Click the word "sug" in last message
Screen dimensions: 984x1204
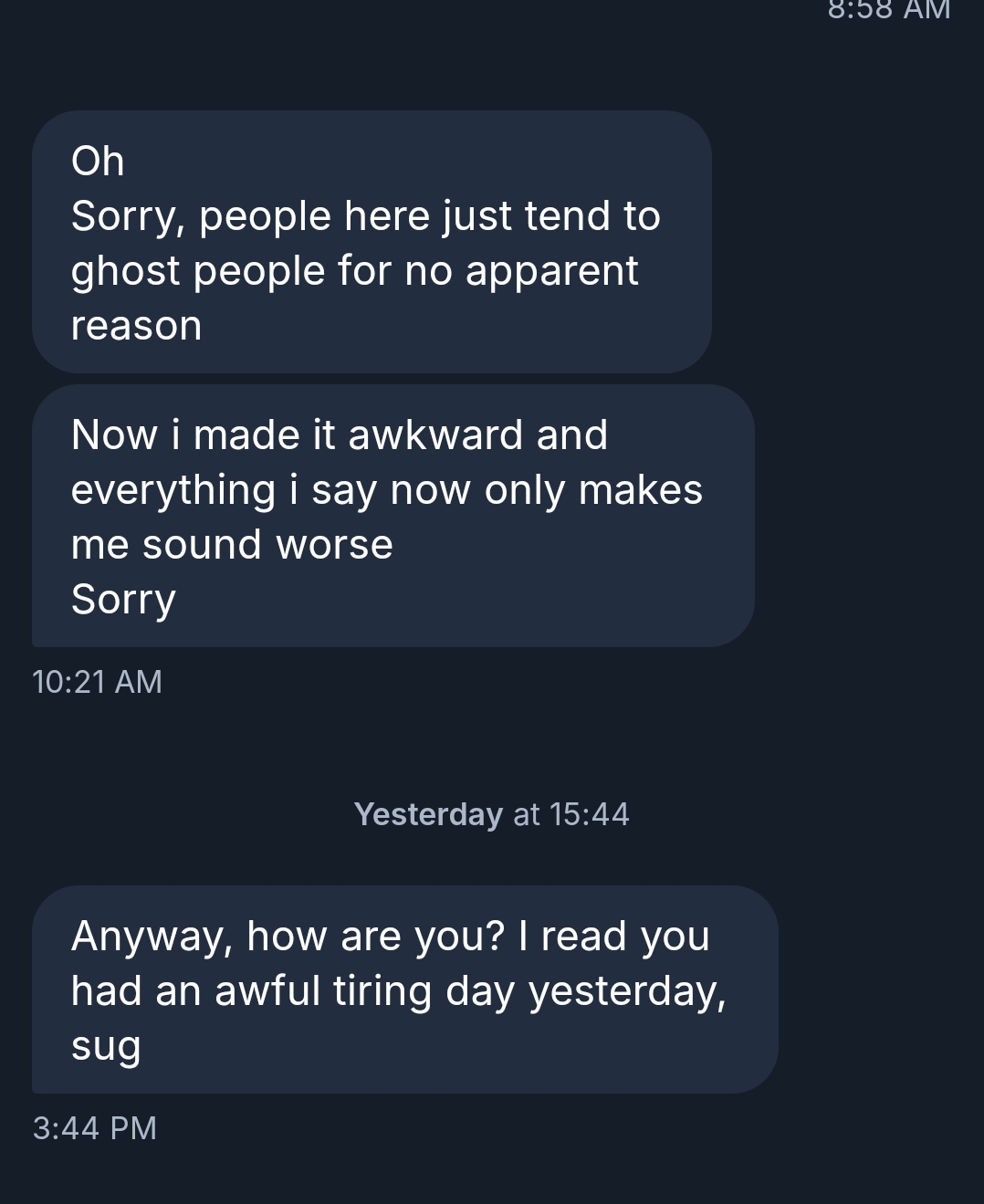pos(106,1046)
